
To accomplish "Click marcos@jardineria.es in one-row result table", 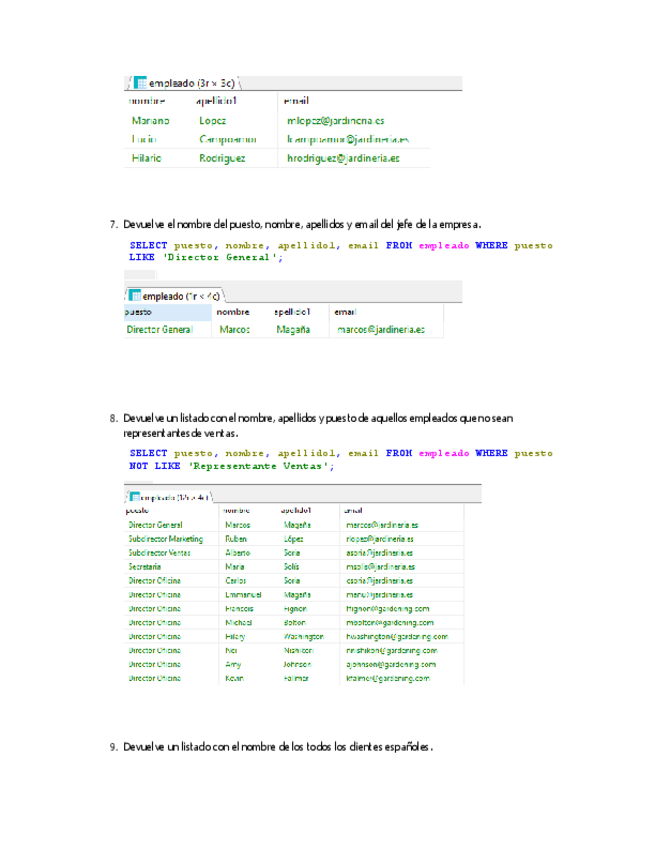I will (381, 329).
